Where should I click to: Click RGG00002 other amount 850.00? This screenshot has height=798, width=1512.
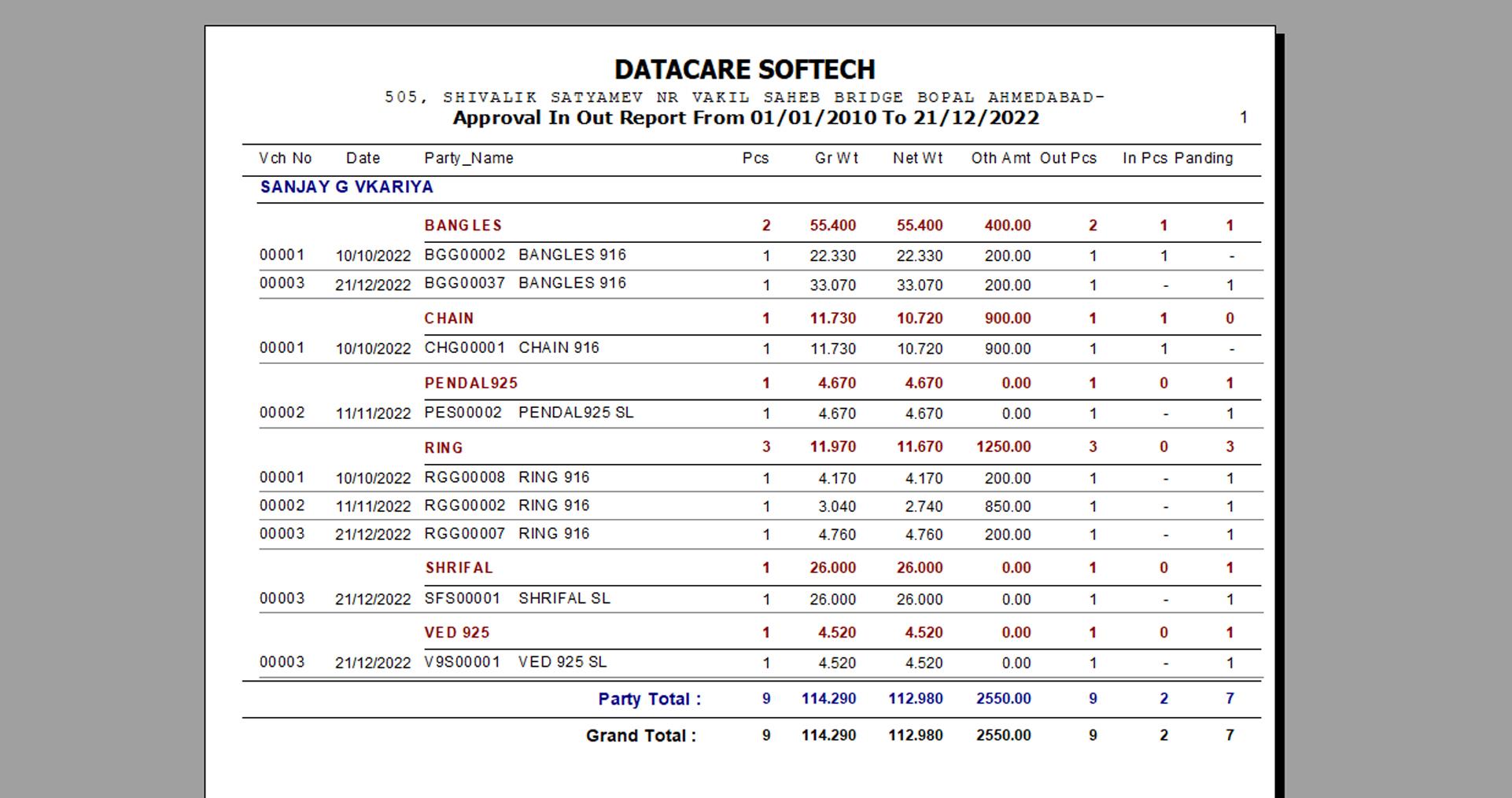[x=1008, y=507]
